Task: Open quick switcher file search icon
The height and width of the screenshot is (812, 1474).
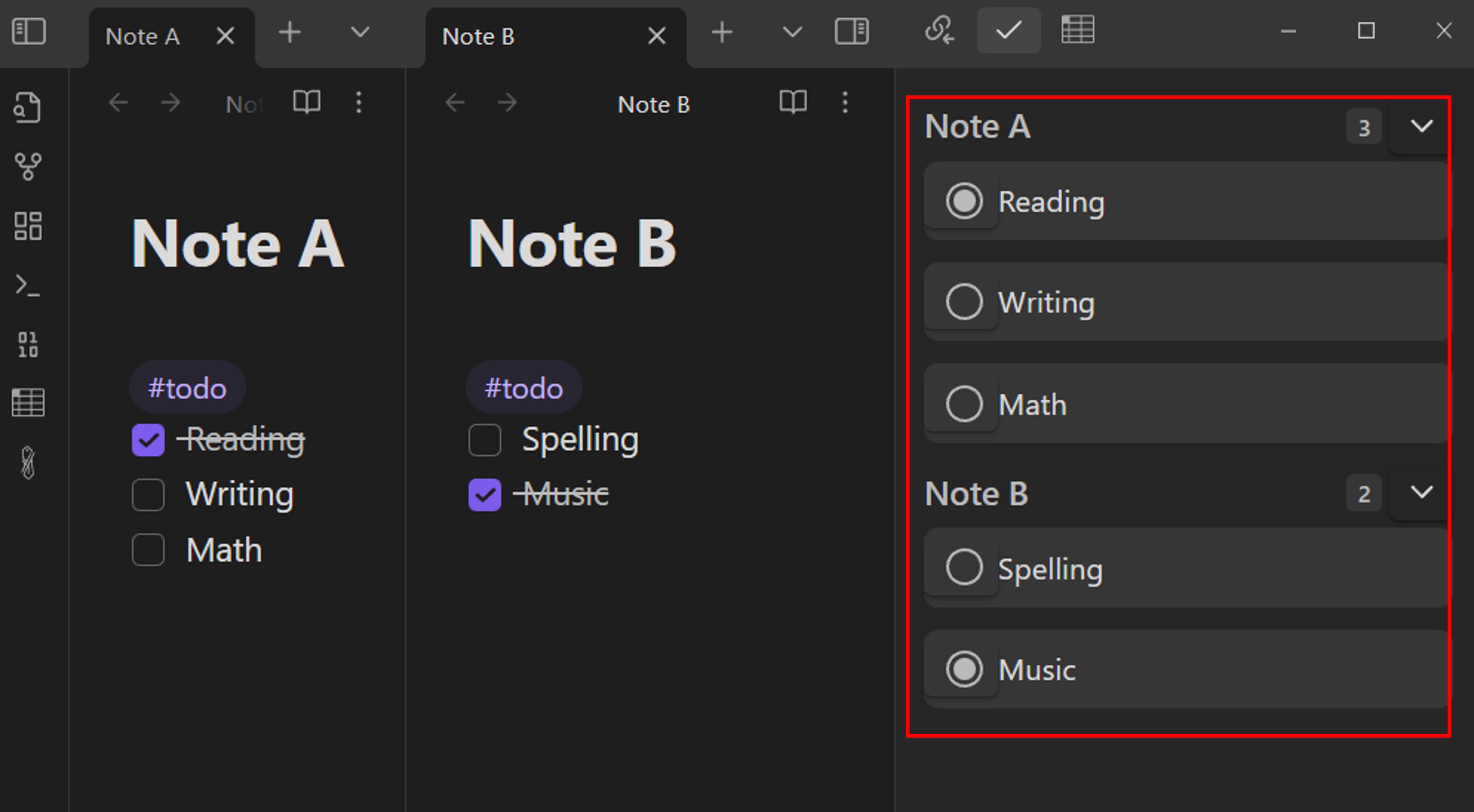Action: pos(27,107)
